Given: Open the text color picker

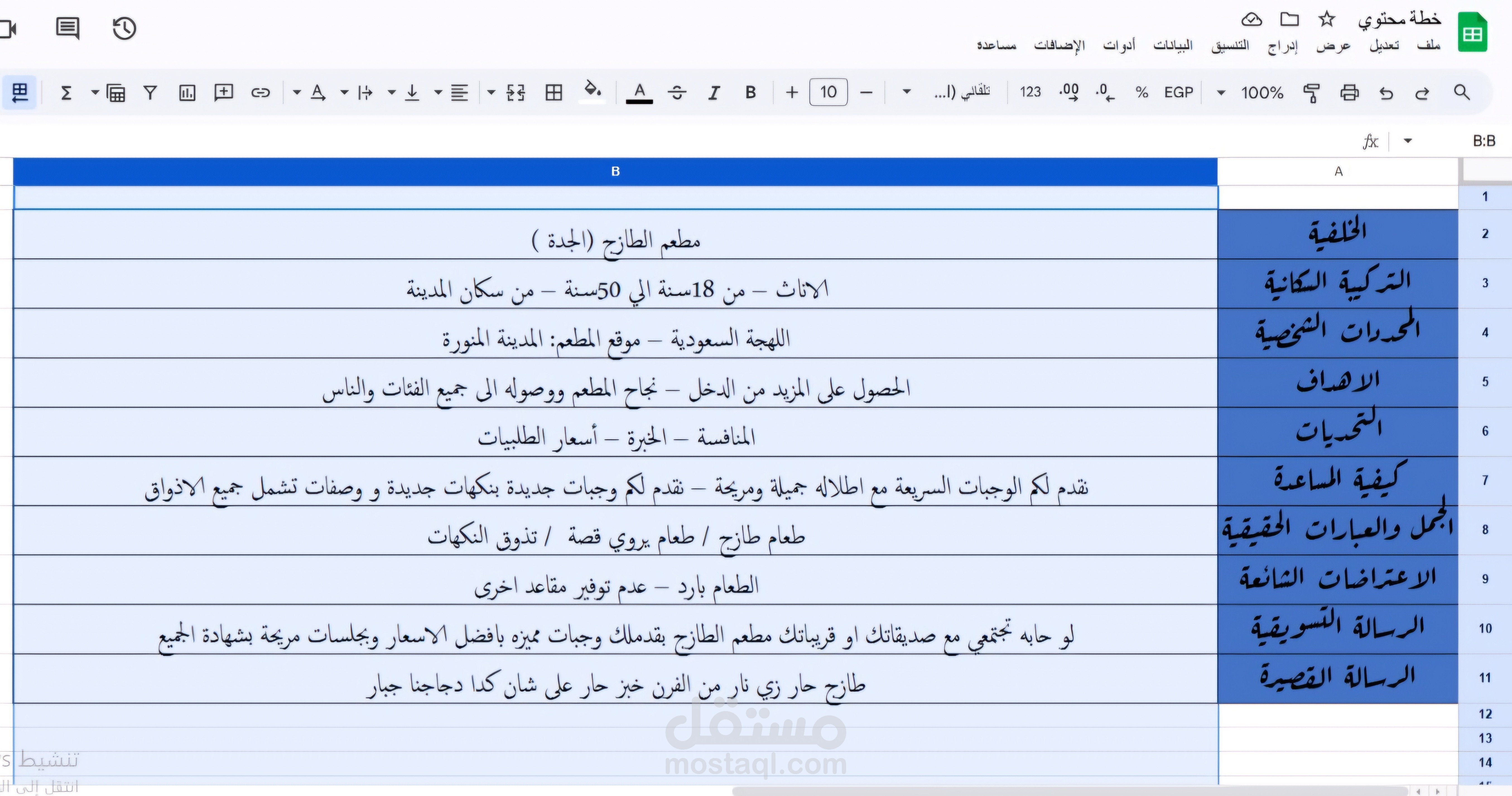Looking at the screenshot, I should [639, 93].
